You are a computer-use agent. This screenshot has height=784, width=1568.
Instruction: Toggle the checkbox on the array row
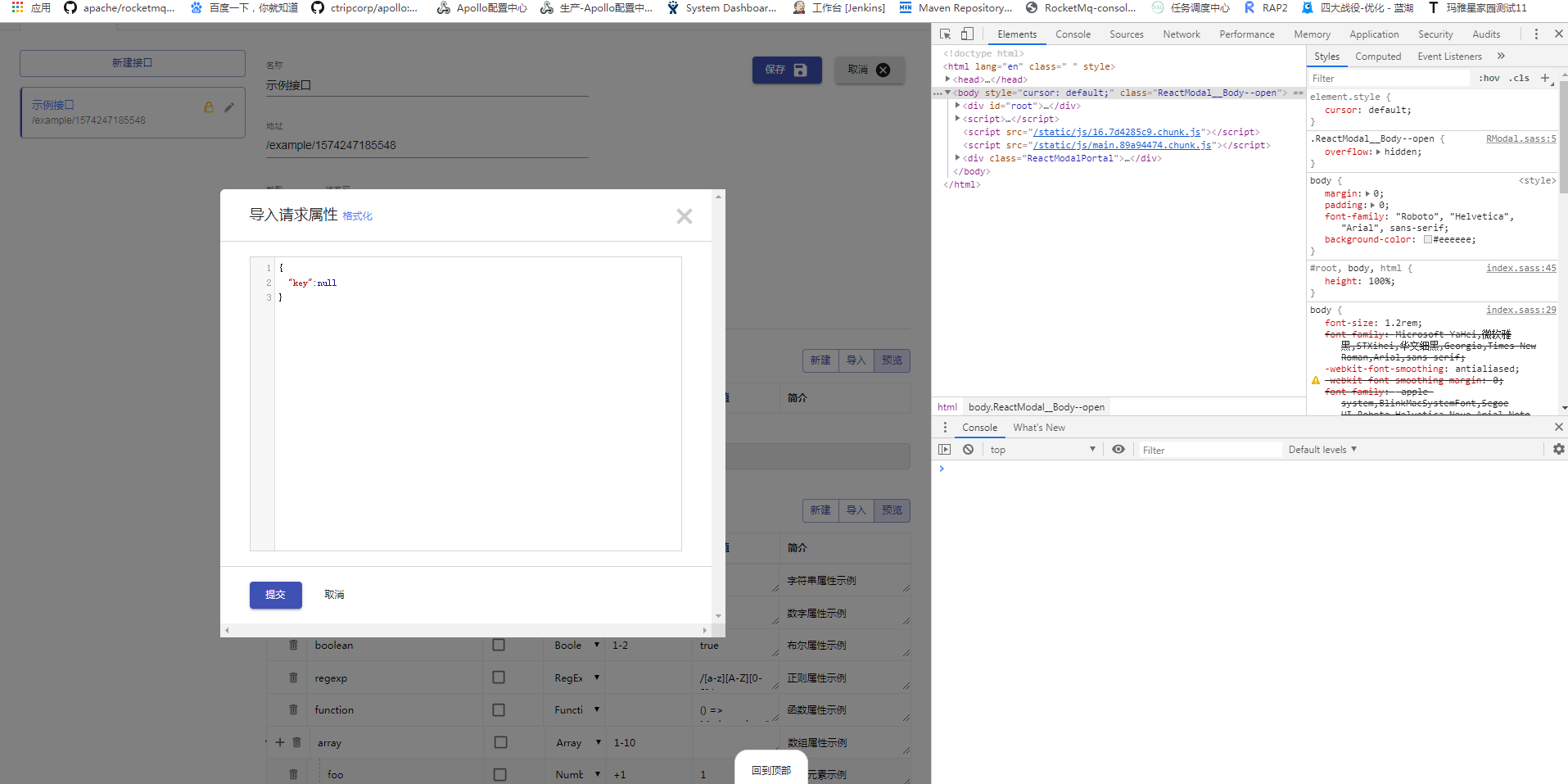tap(499, 742)
